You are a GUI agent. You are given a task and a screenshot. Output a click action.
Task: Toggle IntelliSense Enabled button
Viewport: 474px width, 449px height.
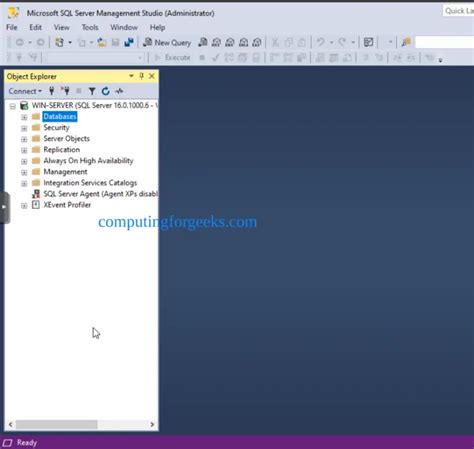click(256, 58)
